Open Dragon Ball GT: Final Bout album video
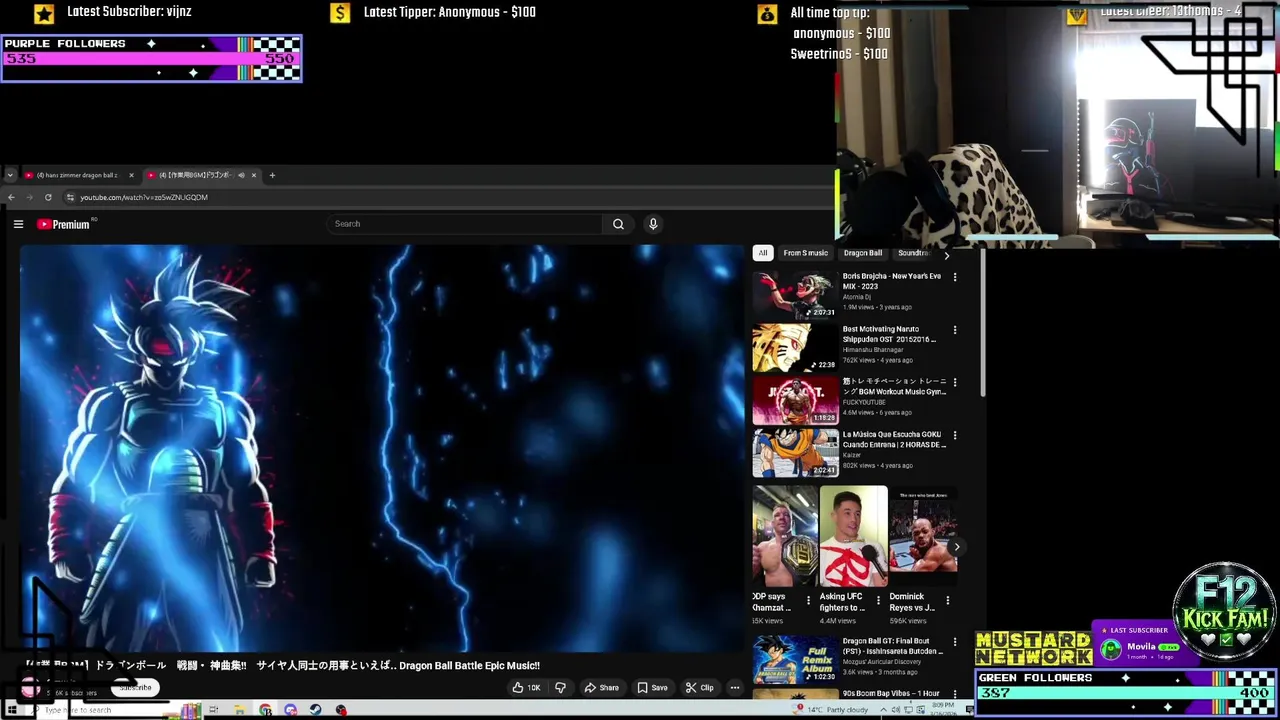This screenshot has height=720, width=1280. (x=795, y=659)
